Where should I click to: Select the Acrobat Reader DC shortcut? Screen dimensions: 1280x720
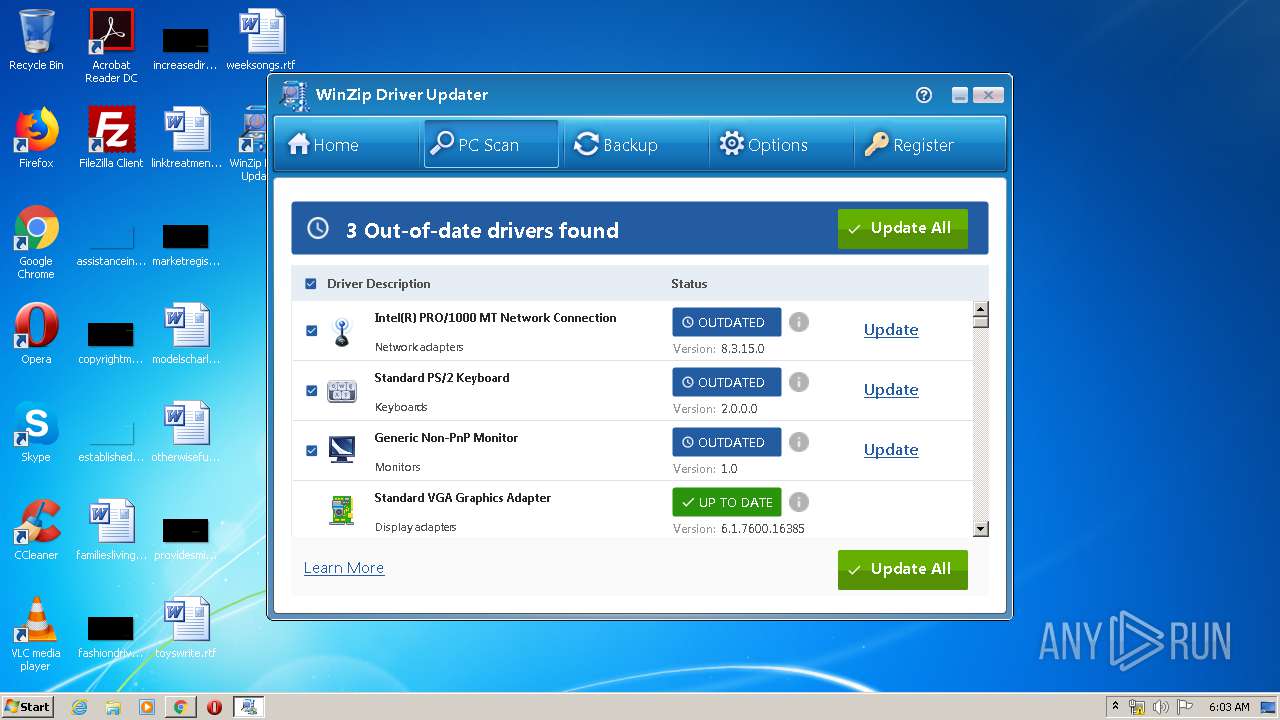click(x=111, y=46)
